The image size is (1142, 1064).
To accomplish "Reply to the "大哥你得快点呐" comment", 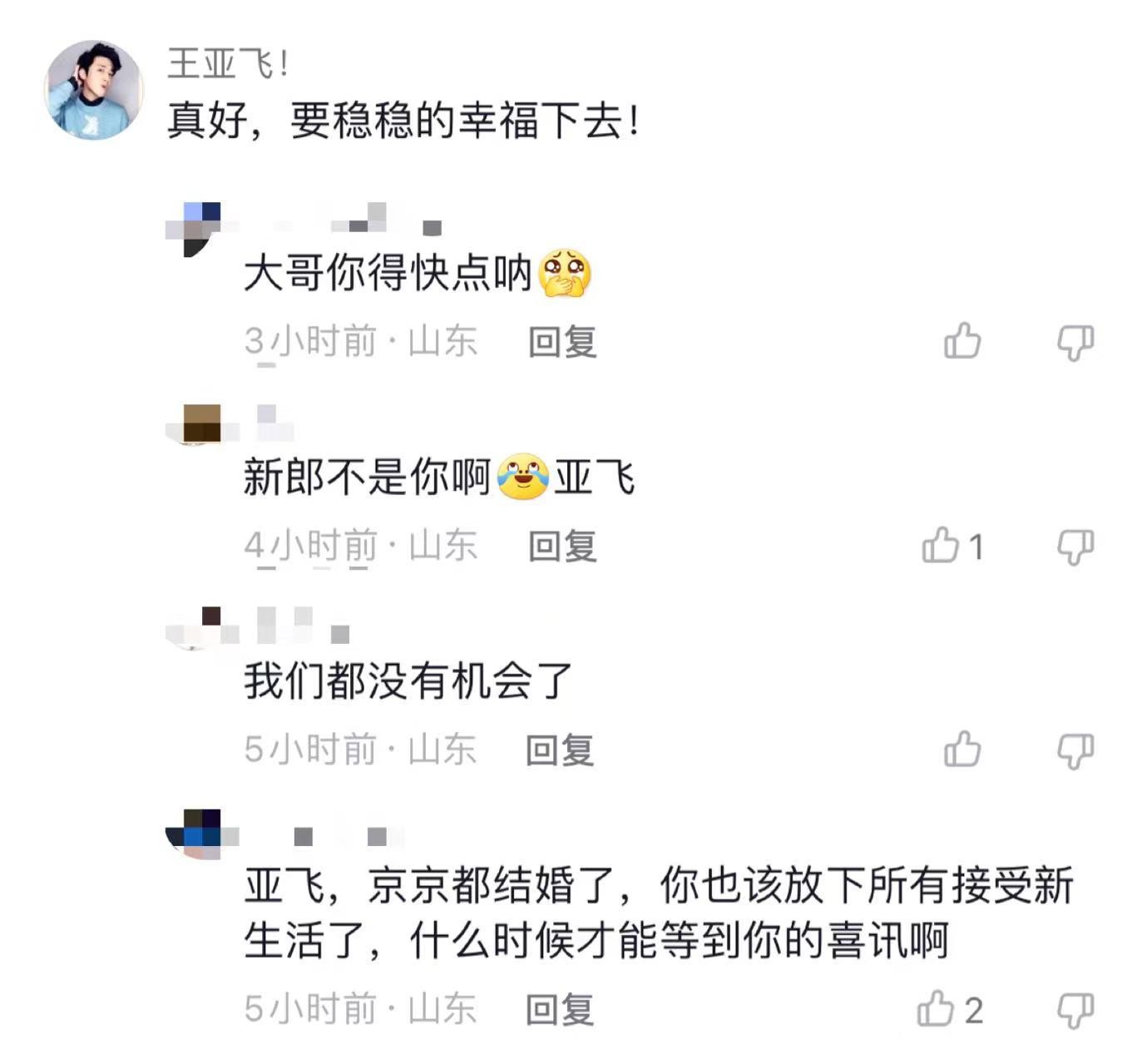I will [x=562, y=342].
